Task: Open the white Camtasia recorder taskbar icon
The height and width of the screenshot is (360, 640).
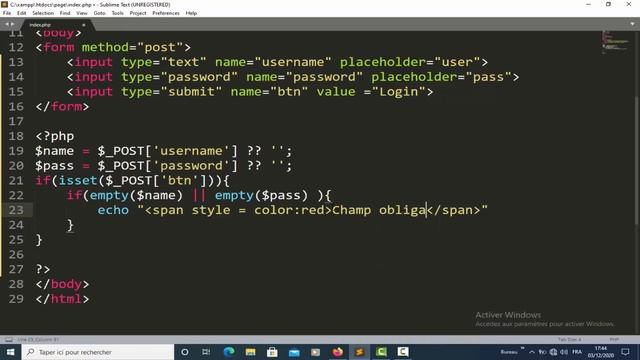Action: click(x=403, y=352)
